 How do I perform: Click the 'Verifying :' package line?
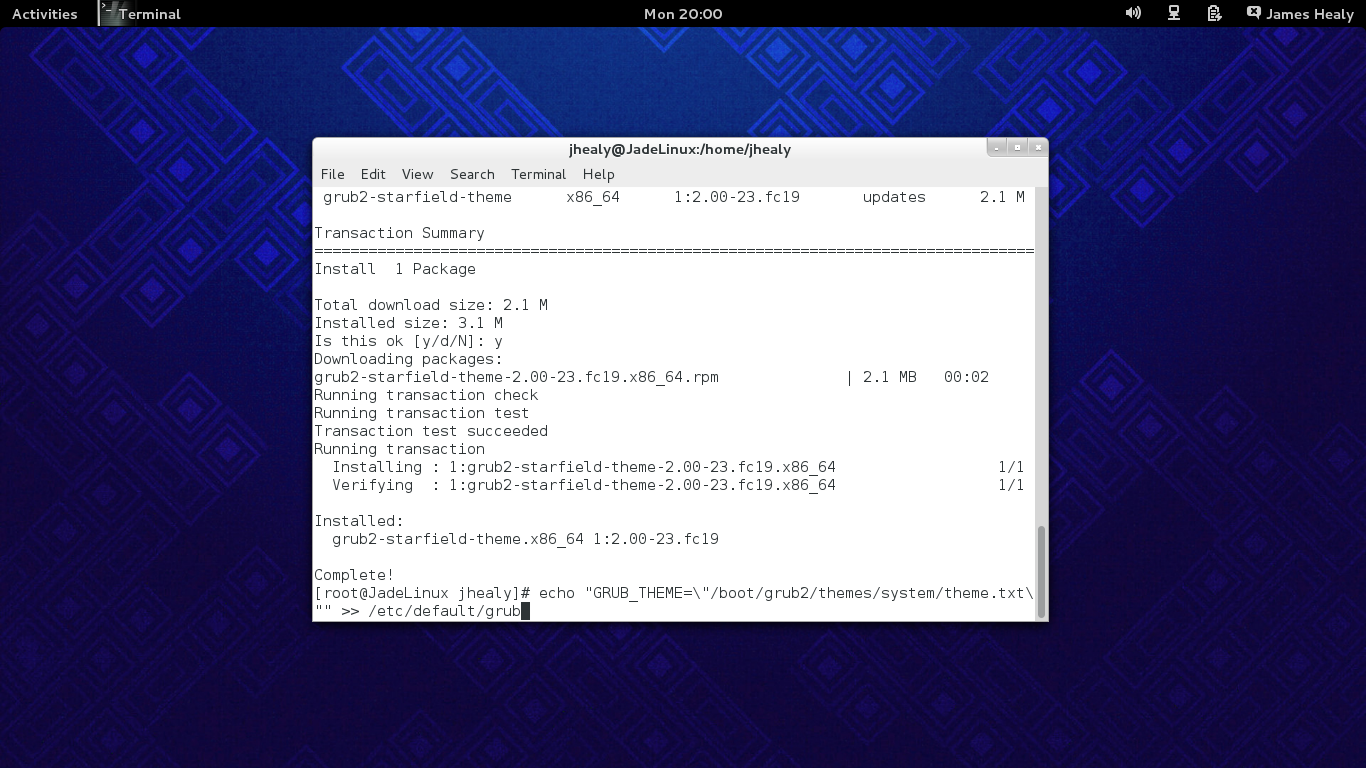[x=678, y=485]
